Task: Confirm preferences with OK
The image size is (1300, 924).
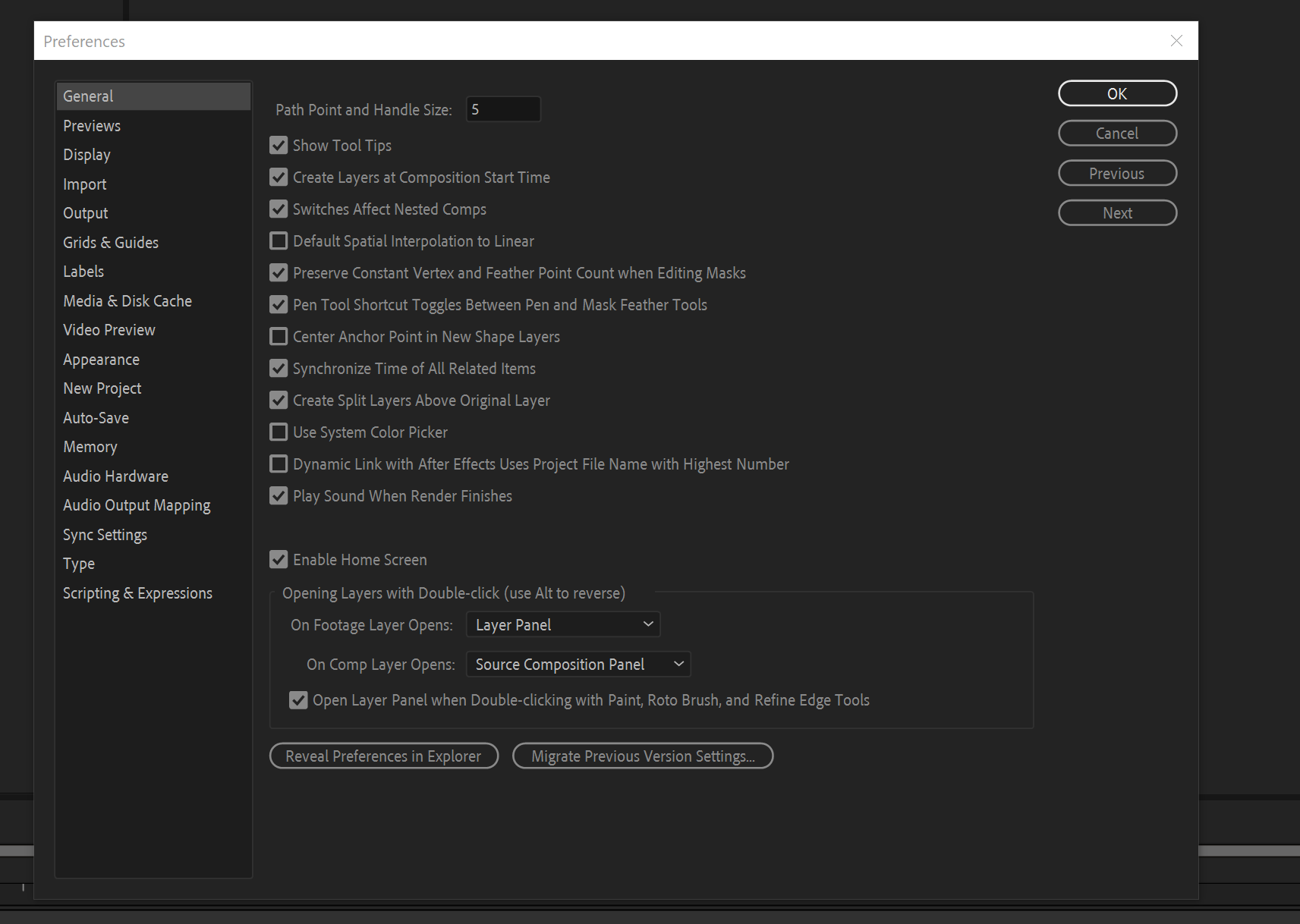Action: [x=1117, y=93]
